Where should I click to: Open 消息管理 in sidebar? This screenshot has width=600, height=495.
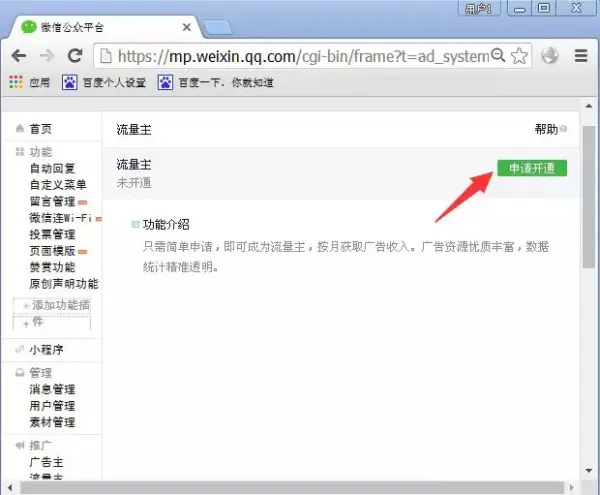coord(52,389)
